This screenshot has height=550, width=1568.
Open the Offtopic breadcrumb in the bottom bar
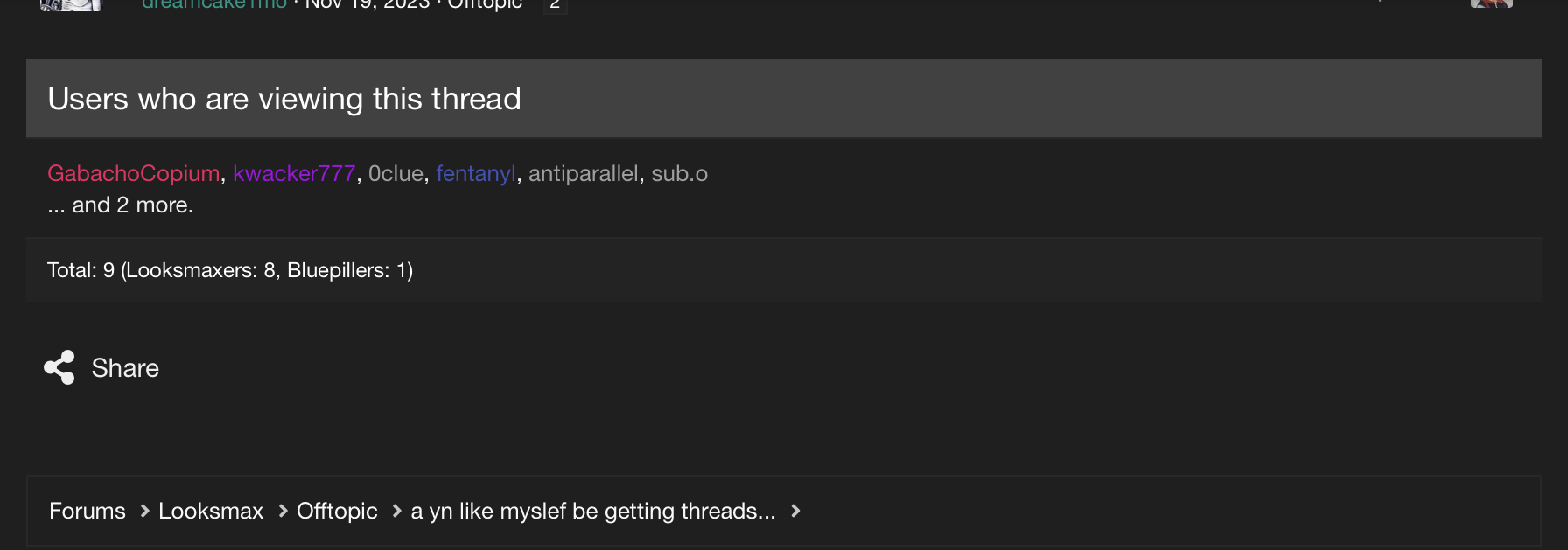tap(337, 511)
